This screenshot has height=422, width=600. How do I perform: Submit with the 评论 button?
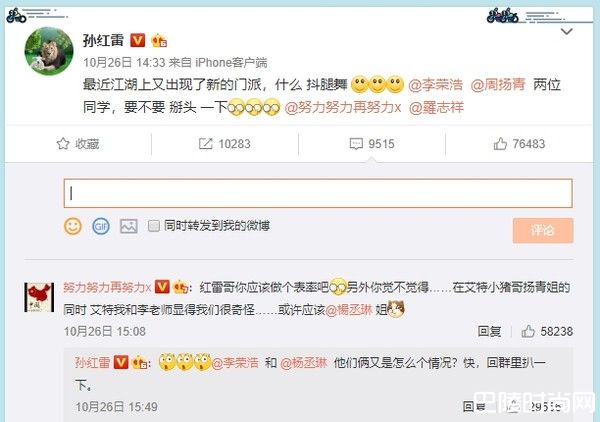point(543,230)
